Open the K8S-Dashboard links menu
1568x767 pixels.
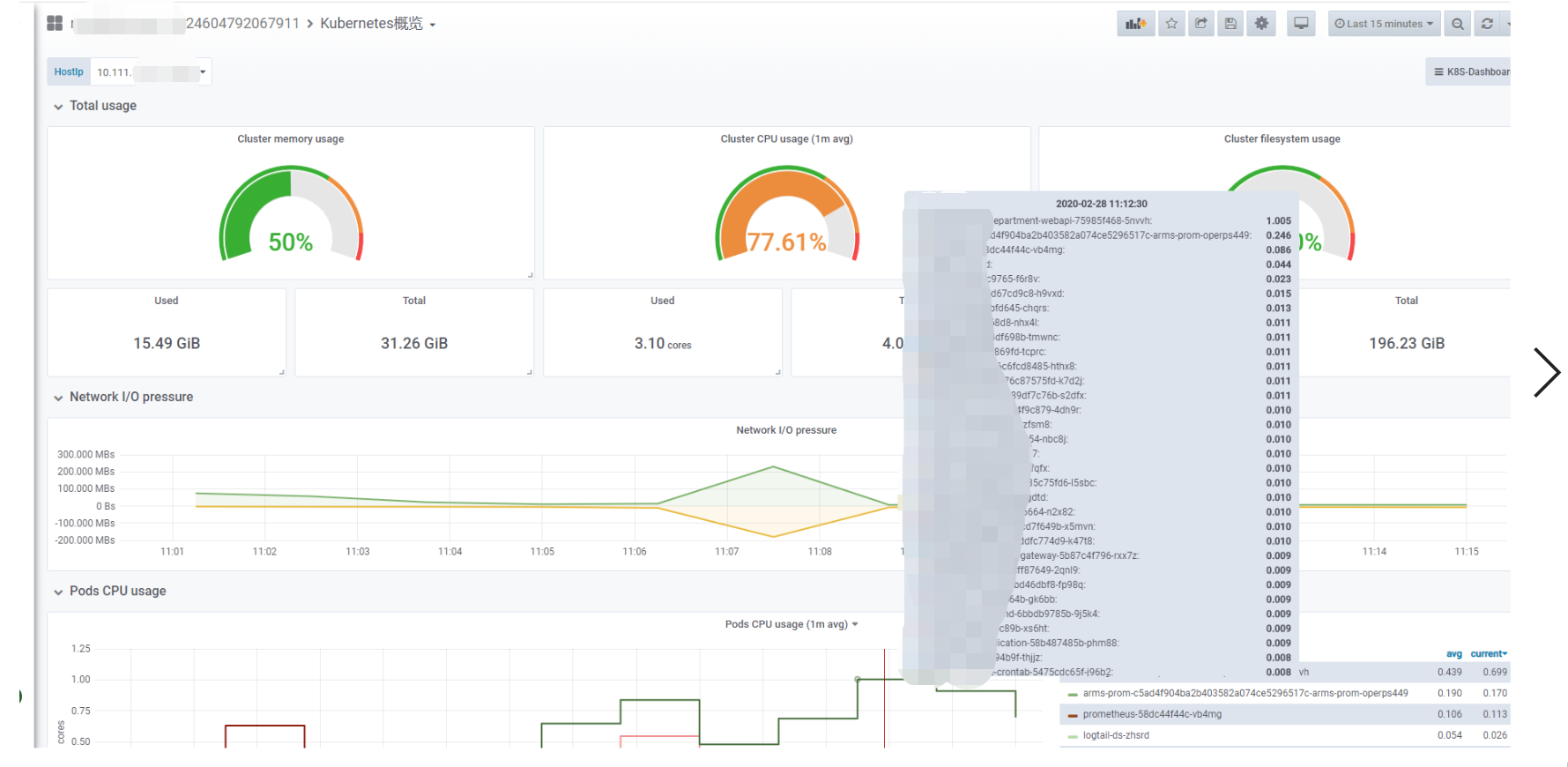pos(1470,72)
